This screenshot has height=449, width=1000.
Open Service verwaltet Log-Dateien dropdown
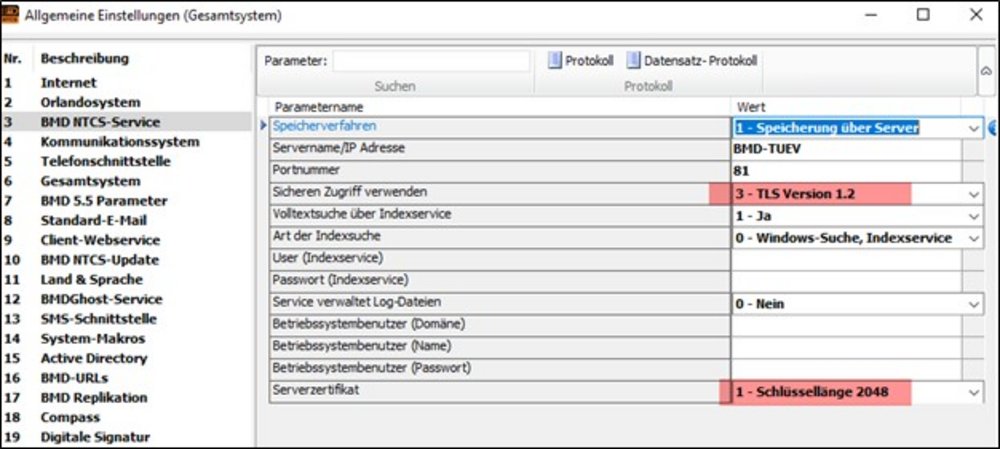tap(973, 304)
